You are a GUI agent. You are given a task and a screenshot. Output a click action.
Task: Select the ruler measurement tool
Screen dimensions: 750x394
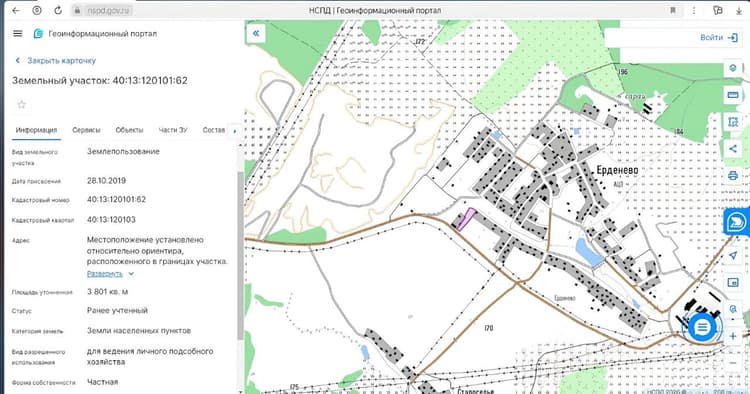(x=733, y=95)
